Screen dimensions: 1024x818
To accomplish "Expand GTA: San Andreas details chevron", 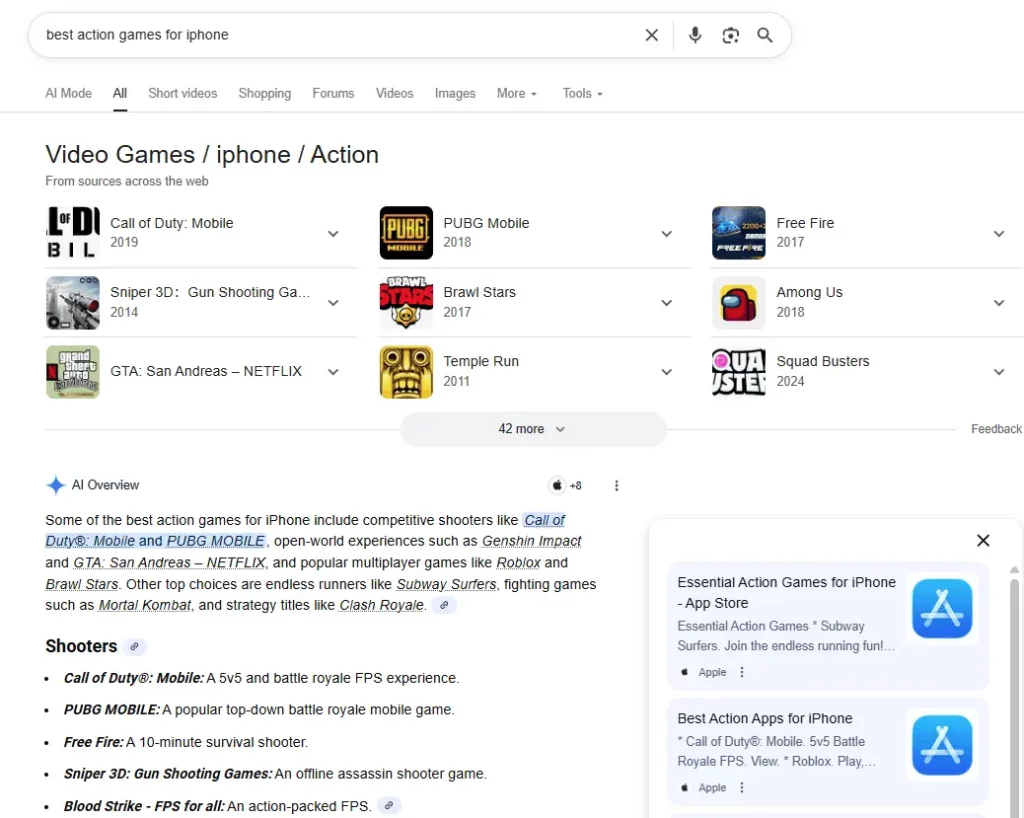I will tap(333, 372).
